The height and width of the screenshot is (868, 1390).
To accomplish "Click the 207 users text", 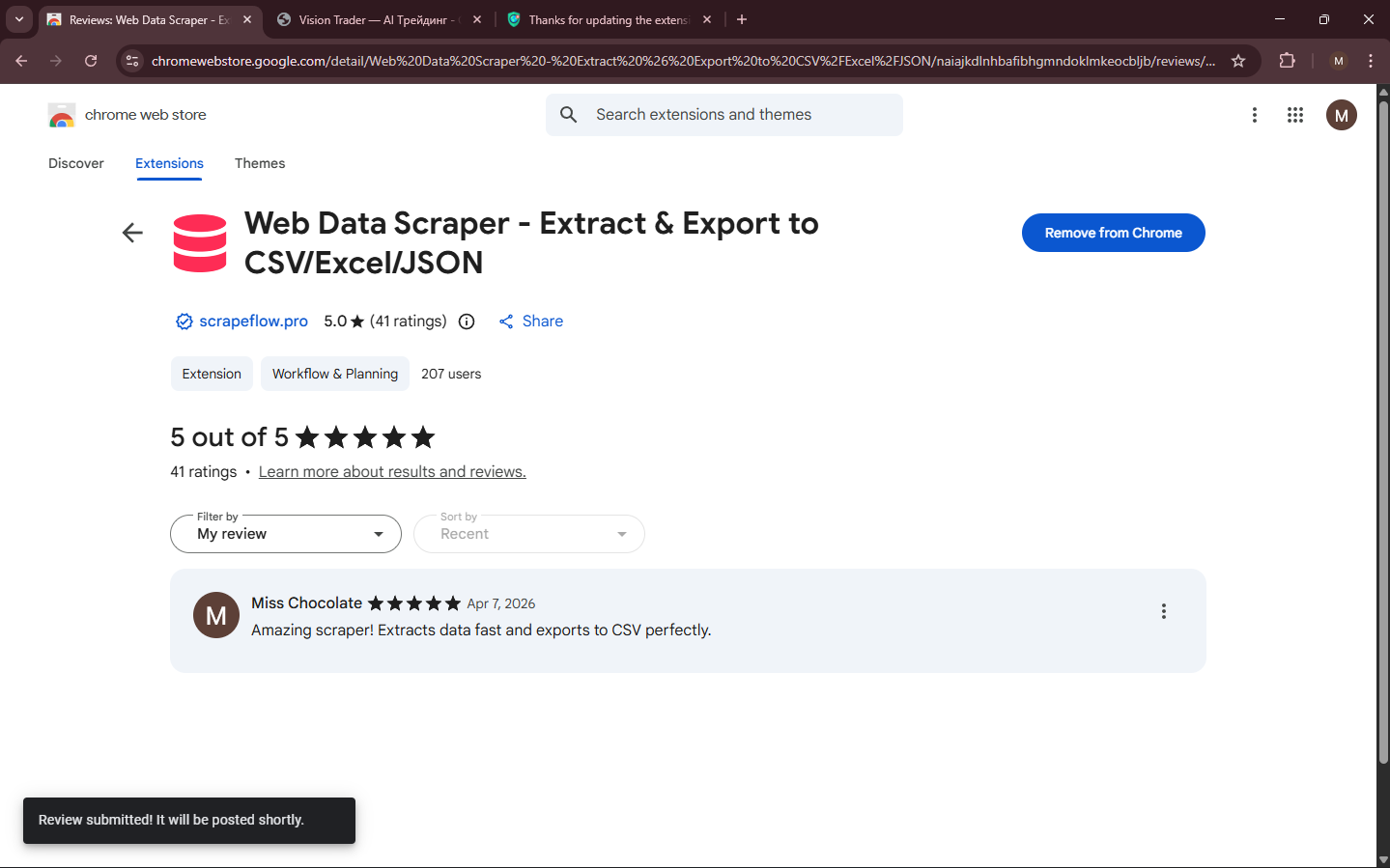I will pyautogui.click(x=451, y=374).
